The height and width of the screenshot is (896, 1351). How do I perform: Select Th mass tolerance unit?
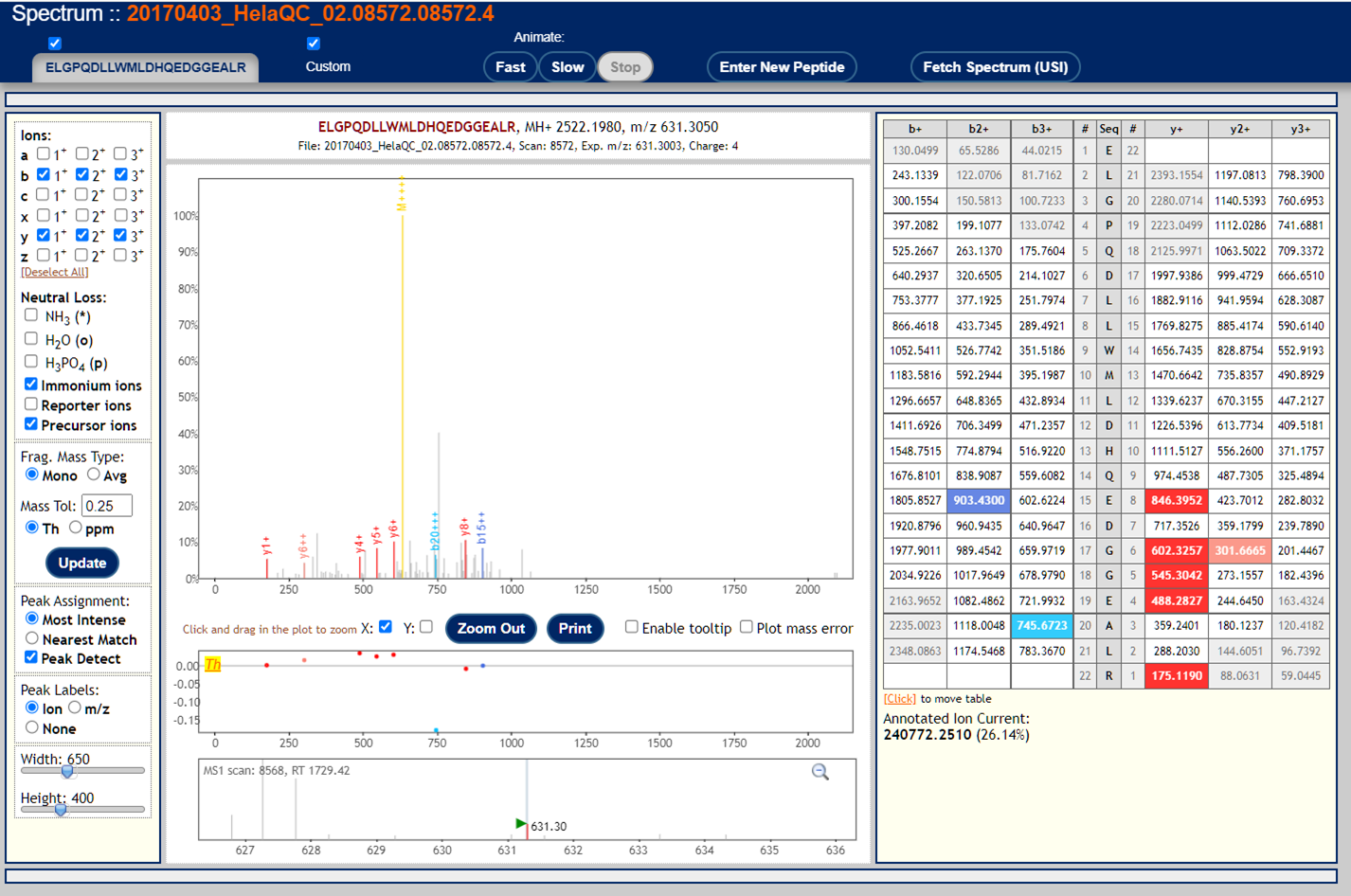[32, 528]
